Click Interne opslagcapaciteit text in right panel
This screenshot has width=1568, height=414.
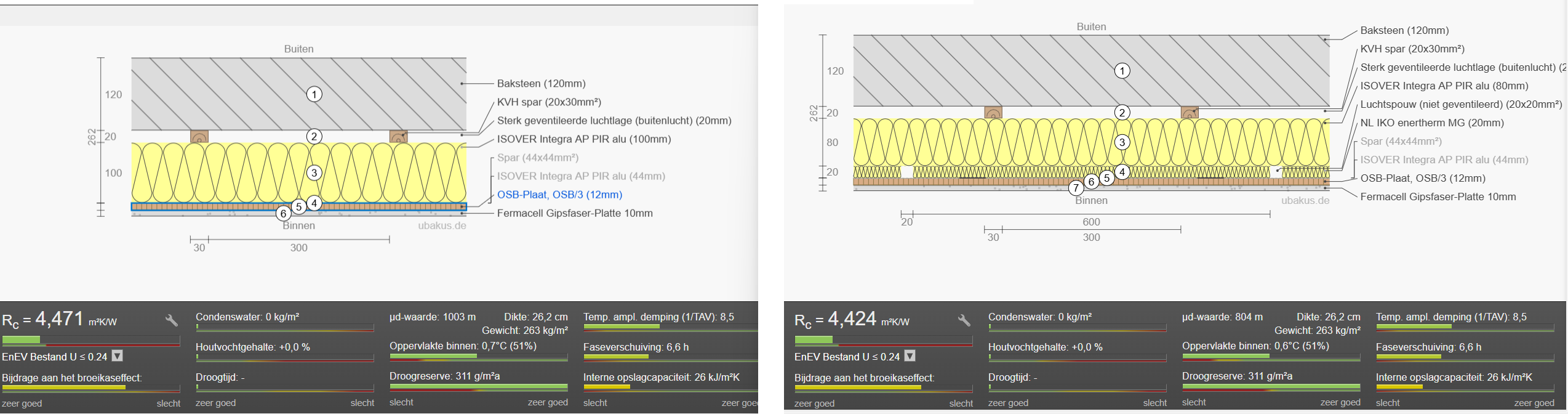[1454, 378]
